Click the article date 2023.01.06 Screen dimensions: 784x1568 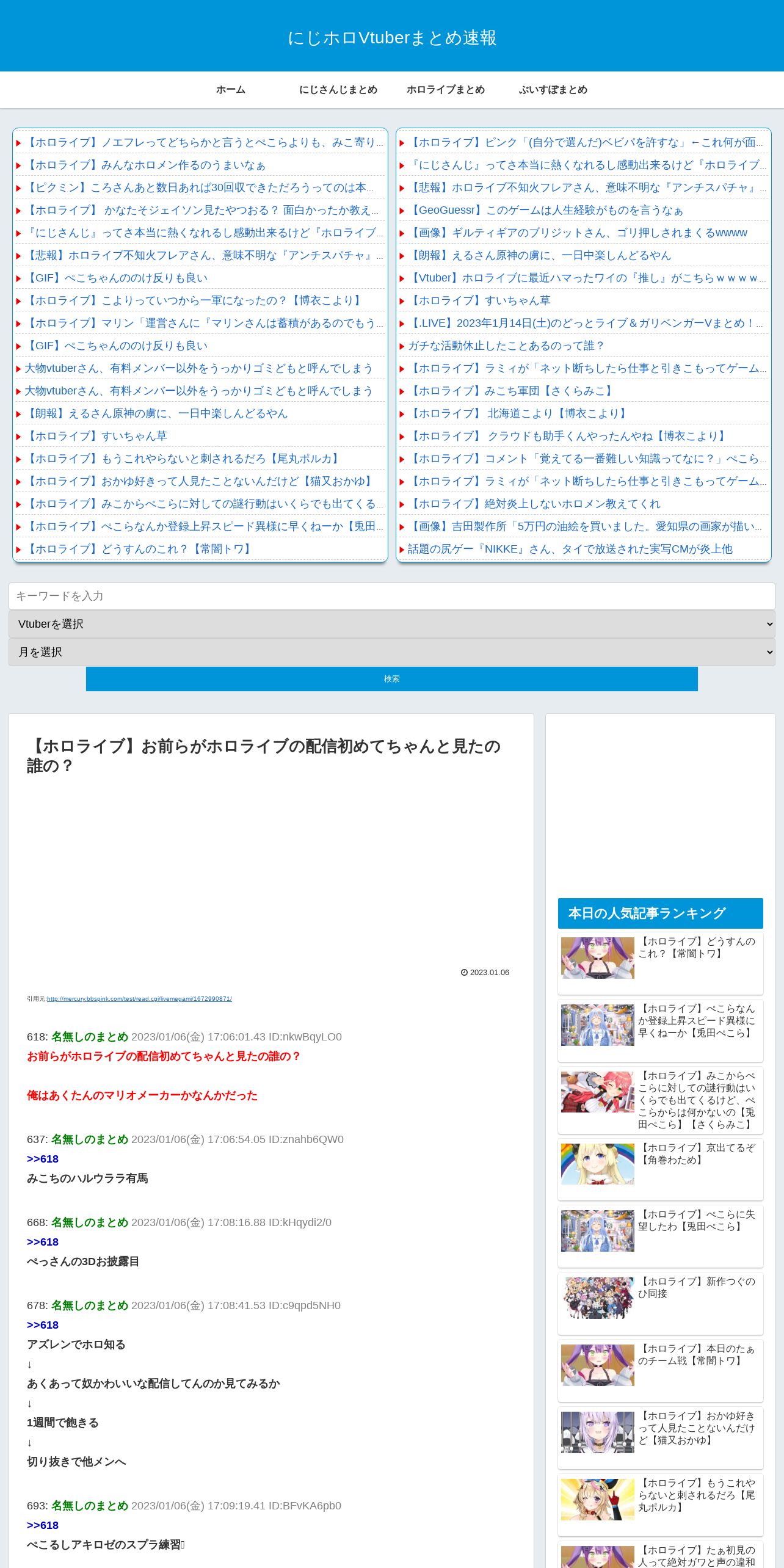490,973
